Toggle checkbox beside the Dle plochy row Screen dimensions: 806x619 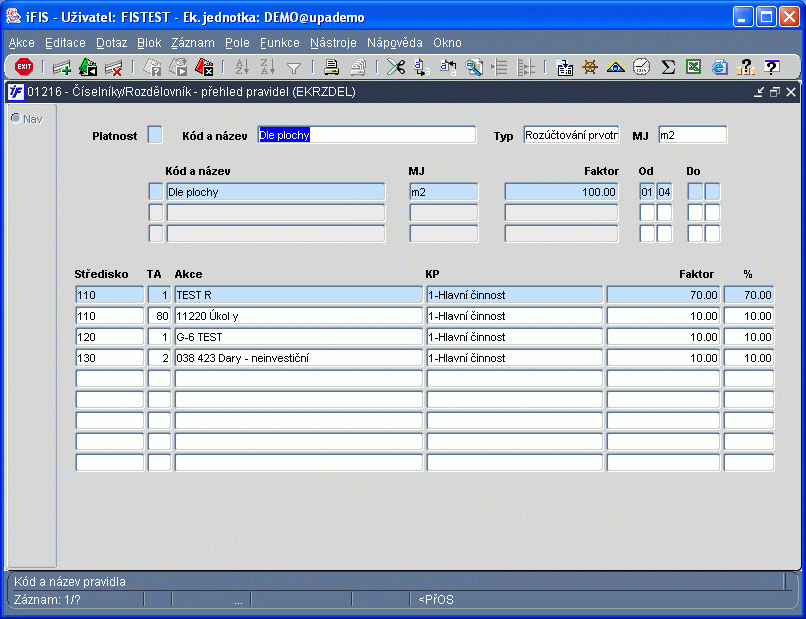pos(155,191)
